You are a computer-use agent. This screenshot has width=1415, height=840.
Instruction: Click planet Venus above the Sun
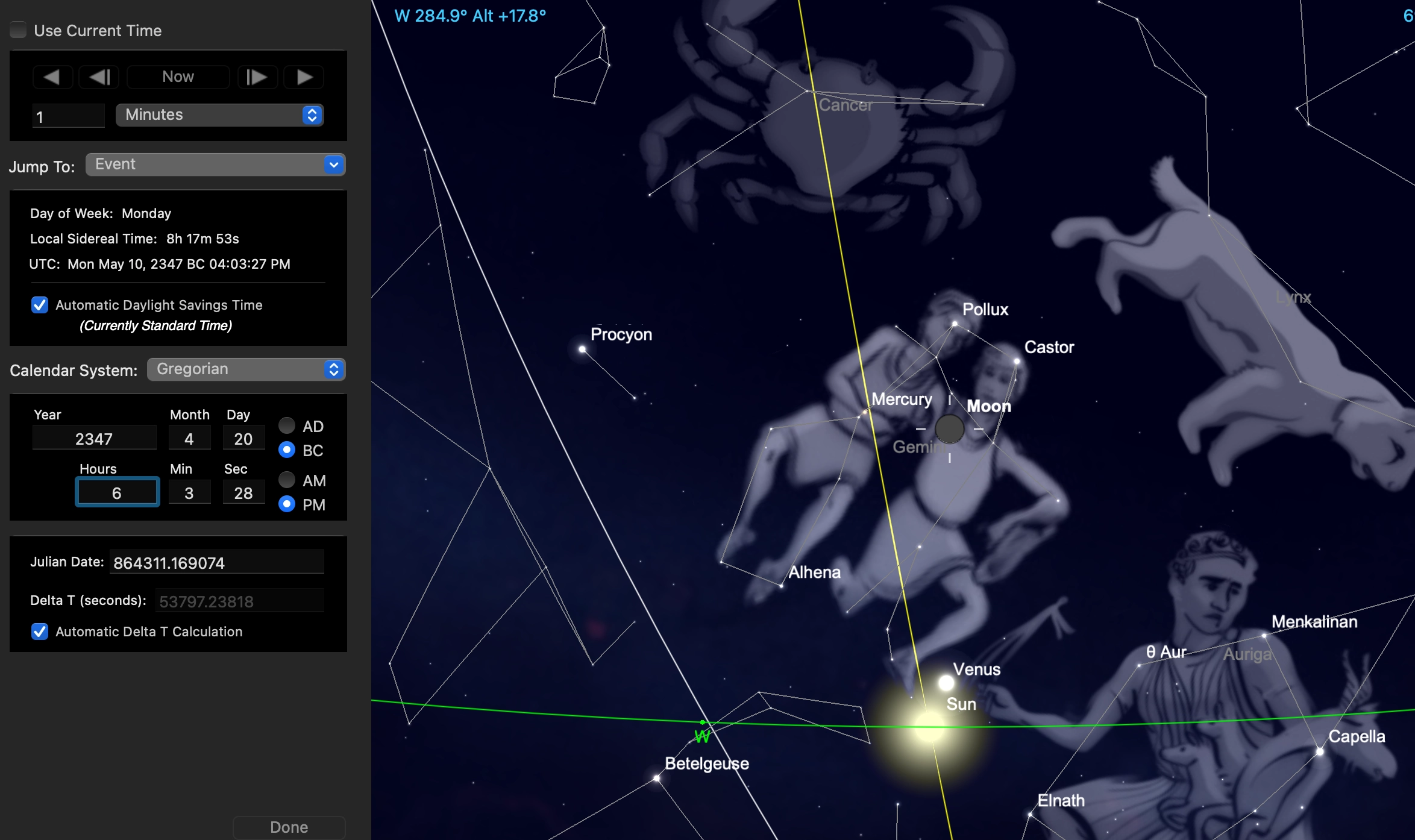(946, 683)
